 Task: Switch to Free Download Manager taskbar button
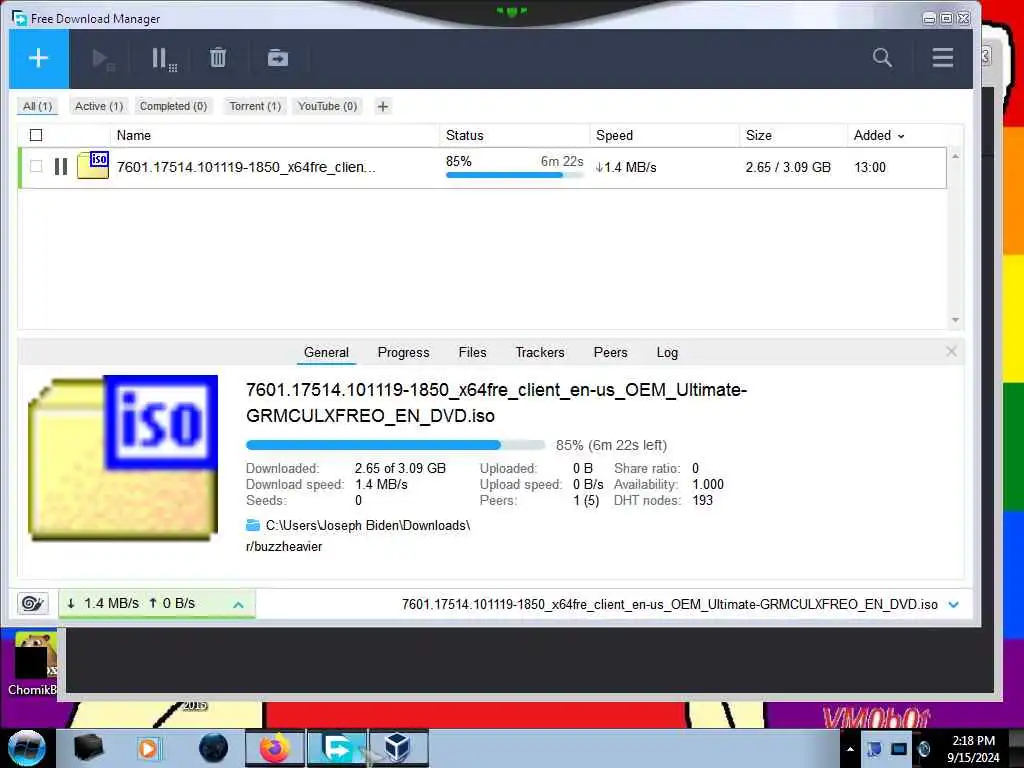click(x=337, y=748)
